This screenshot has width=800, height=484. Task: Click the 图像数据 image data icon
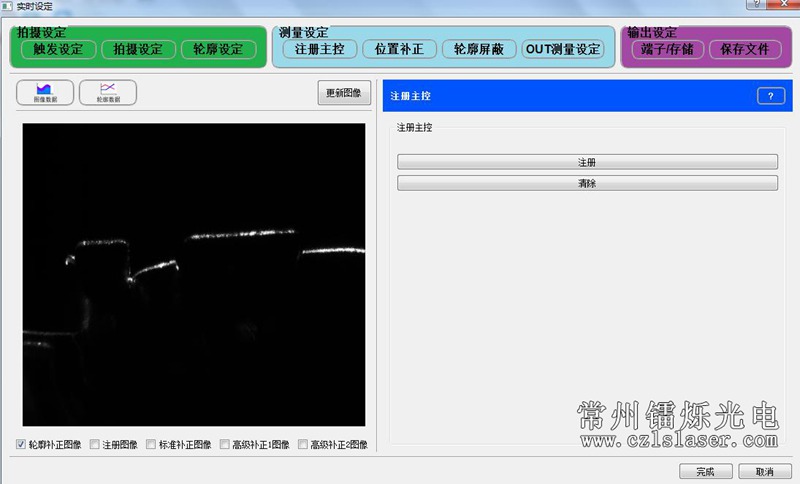[47, 92]
